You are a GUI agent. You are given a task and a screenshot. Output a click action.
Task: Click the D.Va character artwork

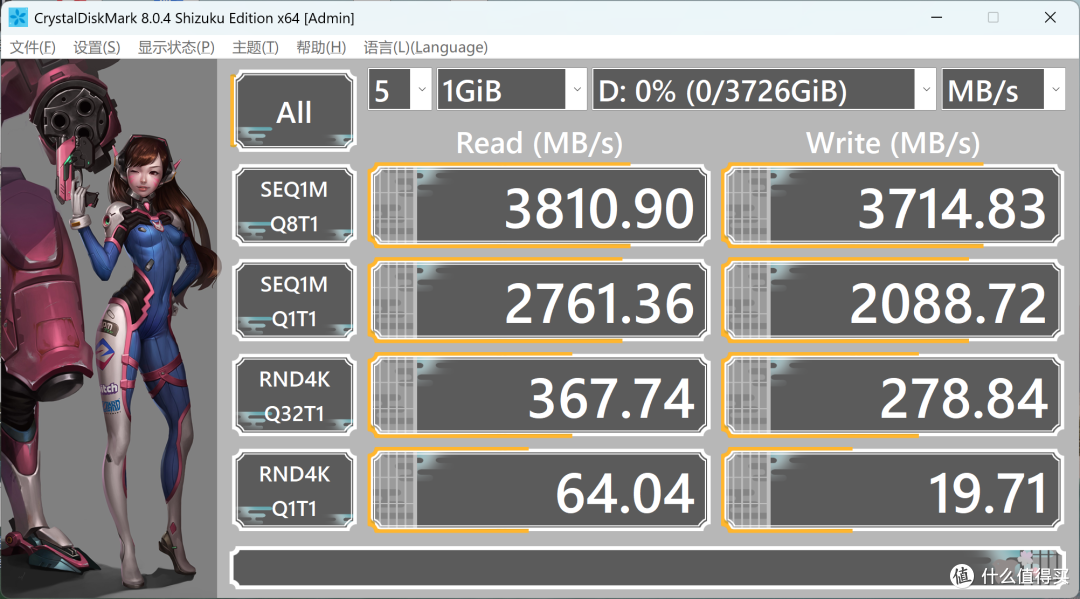click(109, 328)
